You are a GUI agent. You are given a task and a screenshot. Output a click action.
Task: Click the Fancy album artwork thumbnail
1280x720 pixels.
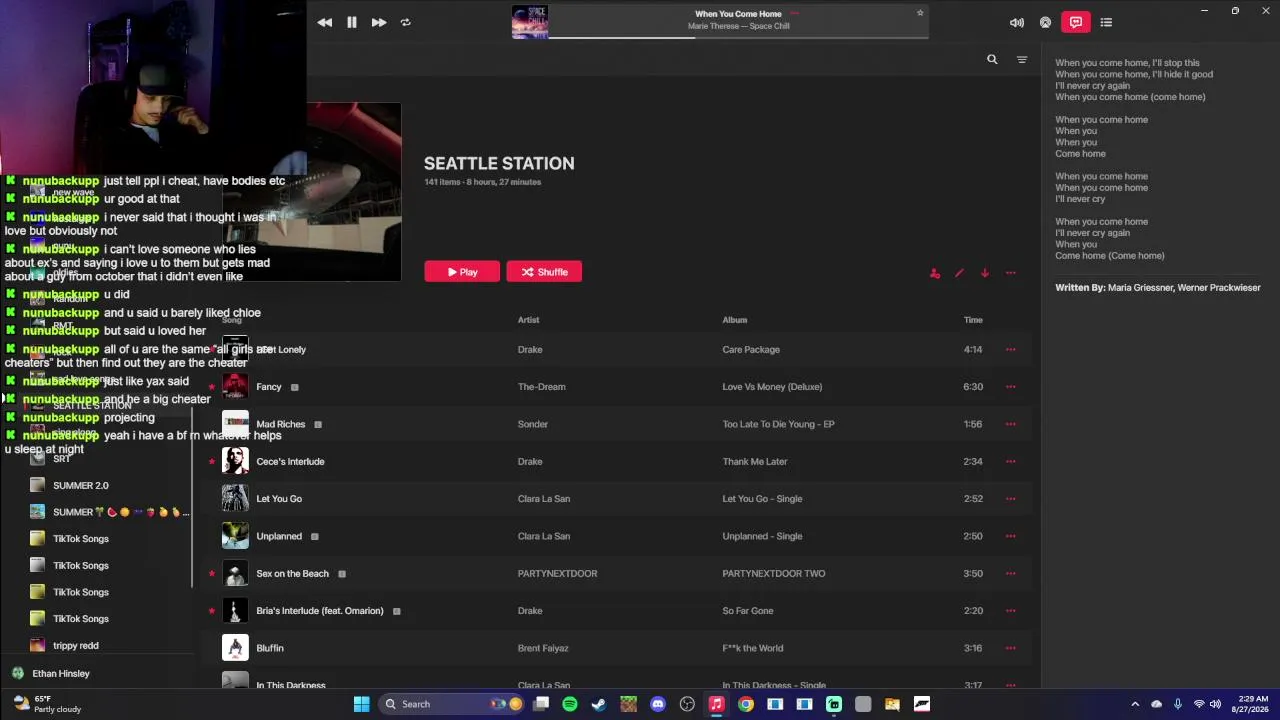pyautogui.click(x=235, y=387)
